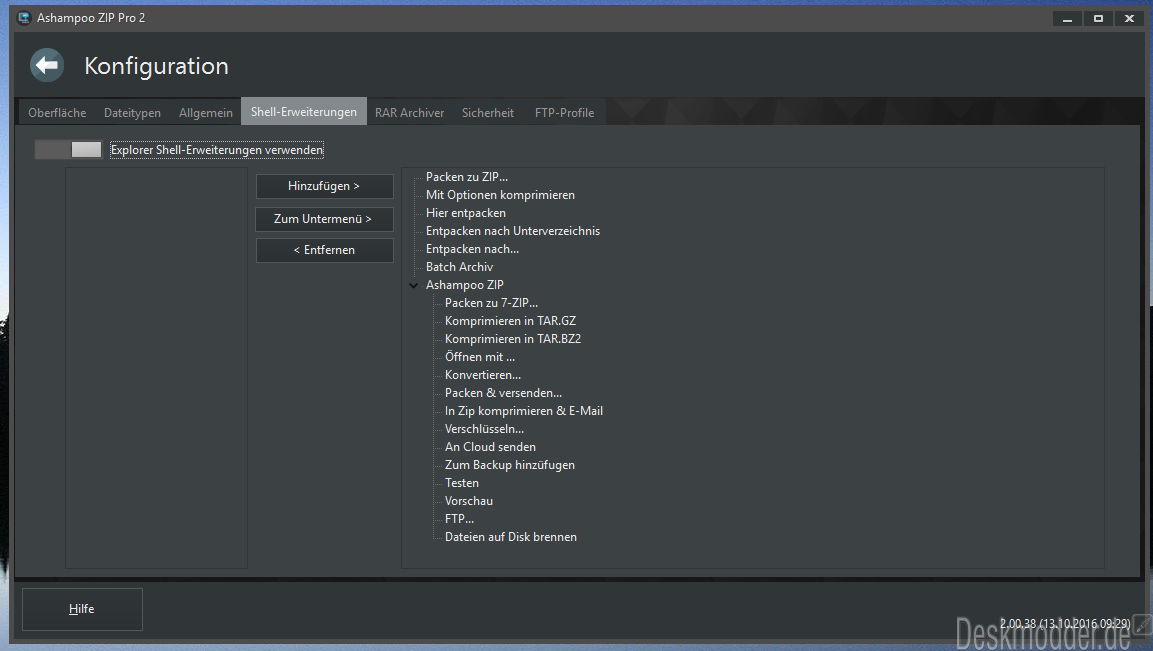Screen dimensions: 1153x651
Task: Close the Ashampoo ZIP Pro window
Action: click(x=1129, y=18)
